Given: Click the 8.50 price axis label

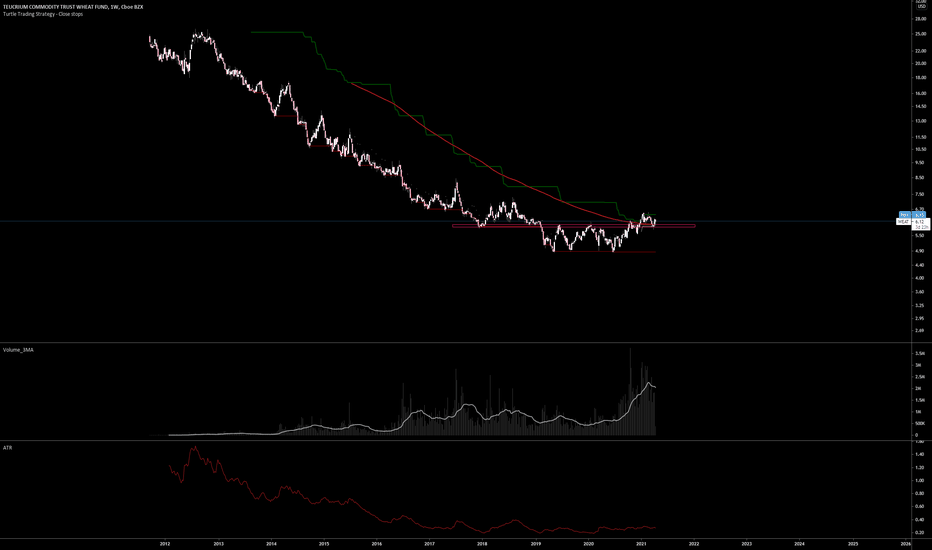Looking at the screenshot, I should 920,177.
